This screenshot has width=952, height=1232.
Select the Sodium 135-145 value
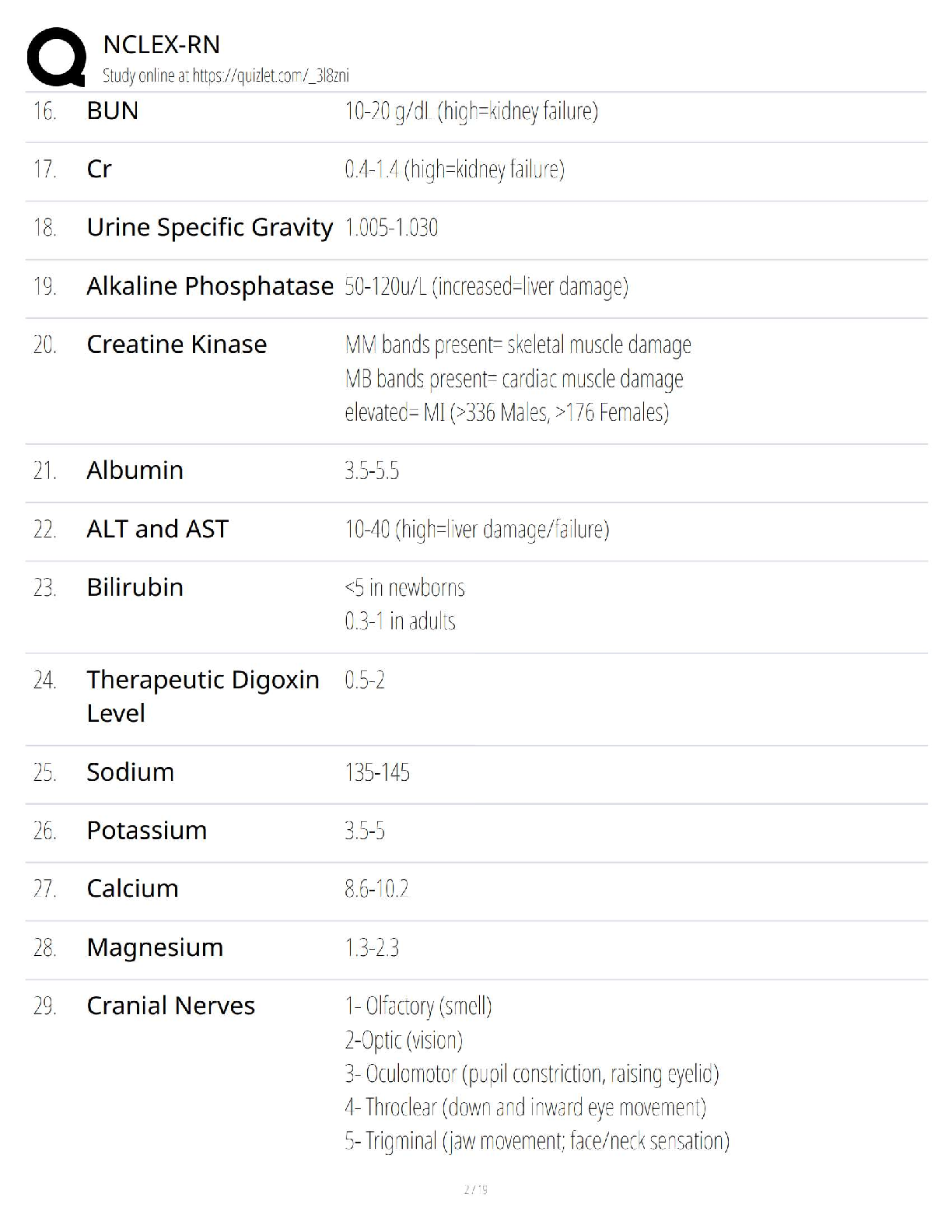click(x=377, y=772)
